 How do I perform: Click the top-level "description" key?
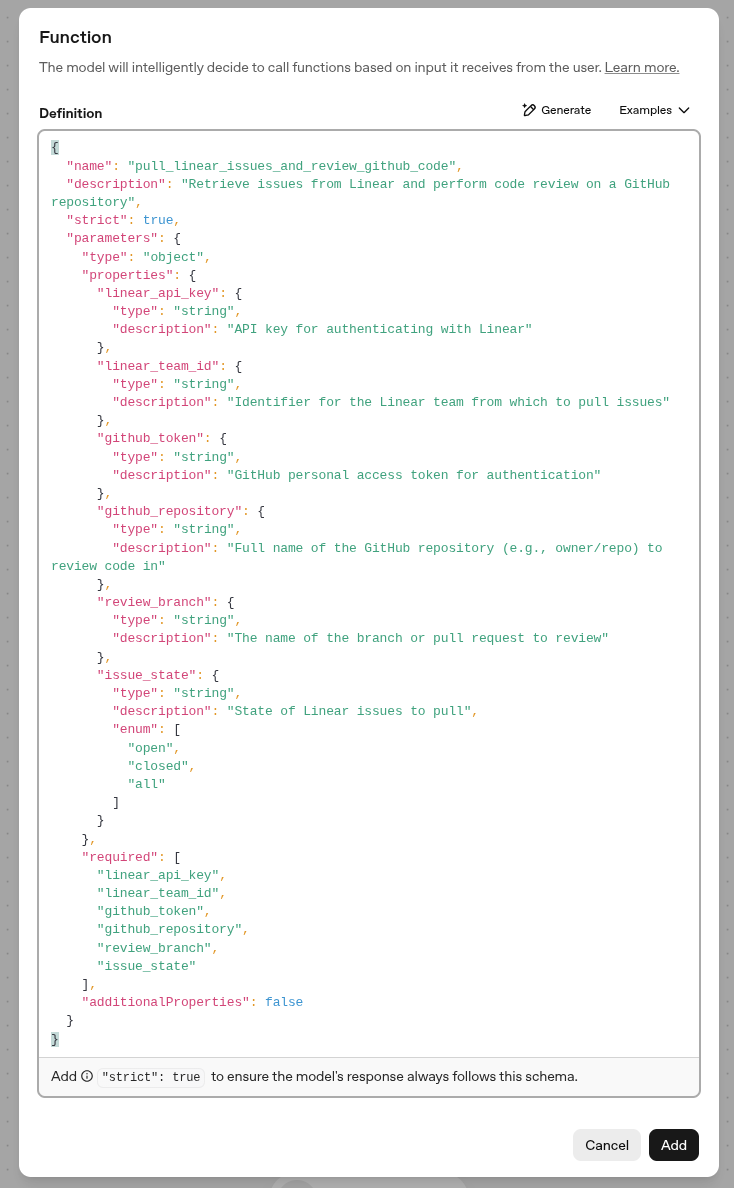116,184
